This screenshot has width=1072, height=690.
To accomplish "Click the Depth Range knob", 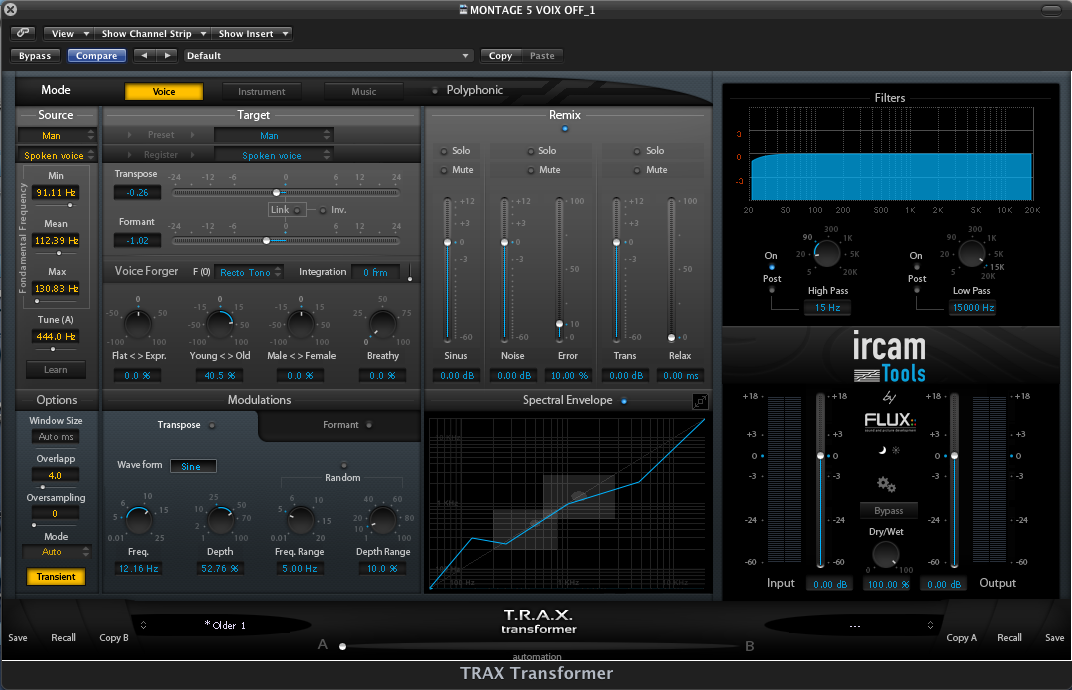I will 383,521.
